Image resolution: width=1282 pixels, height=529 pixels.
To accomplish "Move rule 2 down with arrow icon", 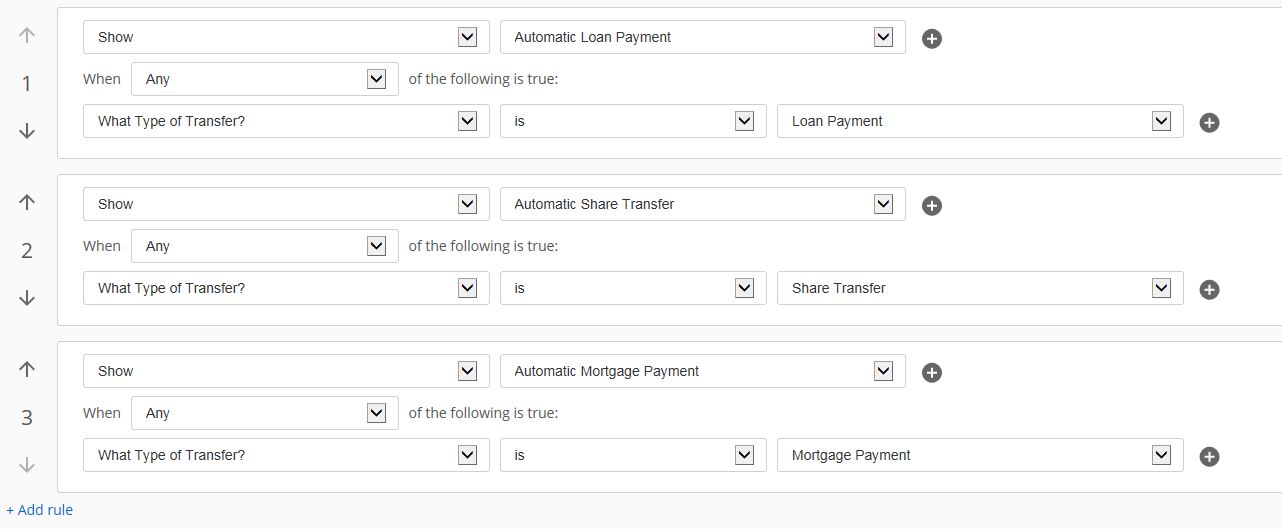I will coord(27,298).
